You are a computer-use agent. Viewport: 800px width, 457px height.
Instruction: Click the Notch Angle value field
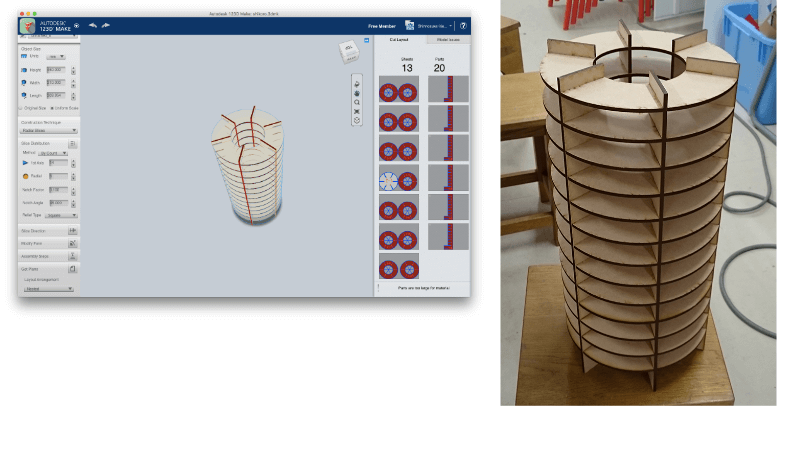click(x=58, y=202)
